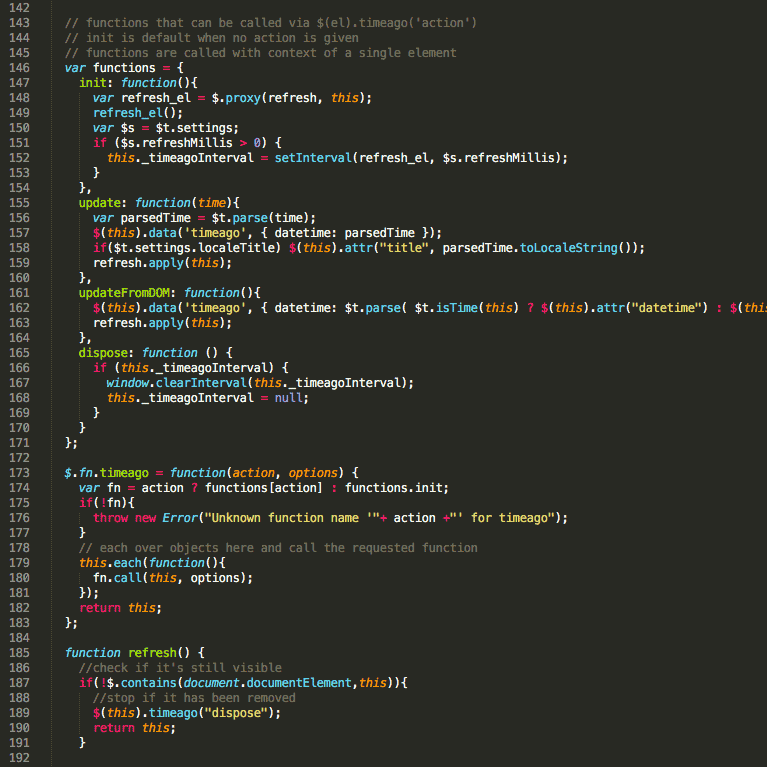The width and height of the screenshot is (767, 767).
Task: Click the 'refresh_el();' call on line 149
Action: click(x=138, y=113)
